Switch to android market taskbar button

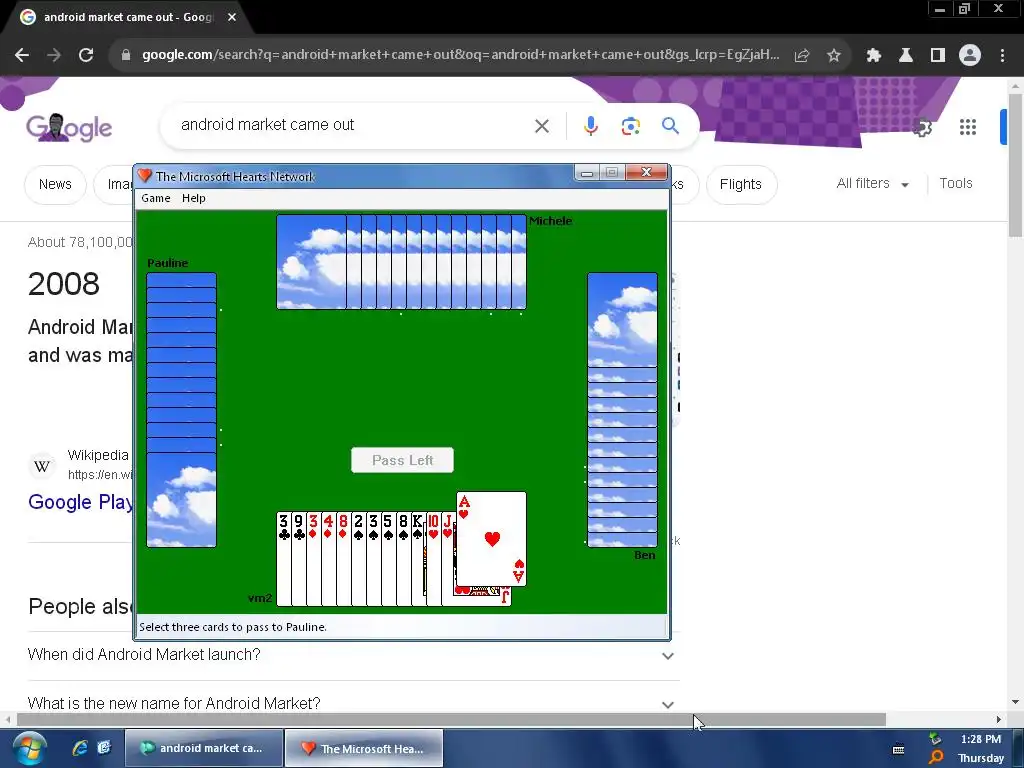(204, 748)
